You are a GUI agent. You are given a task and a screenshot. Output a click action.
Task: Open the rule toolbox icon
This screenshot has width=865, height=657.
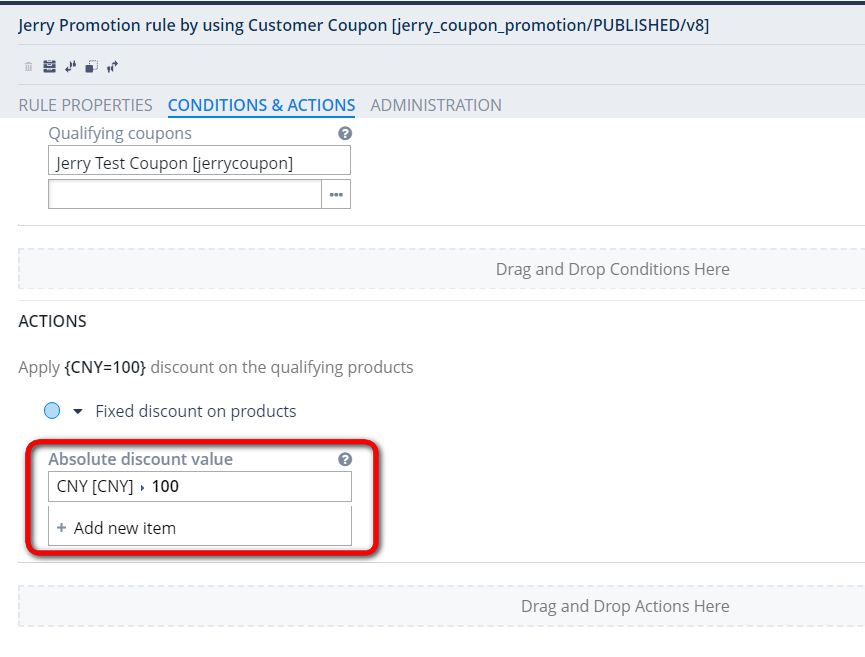click(49, 66)
